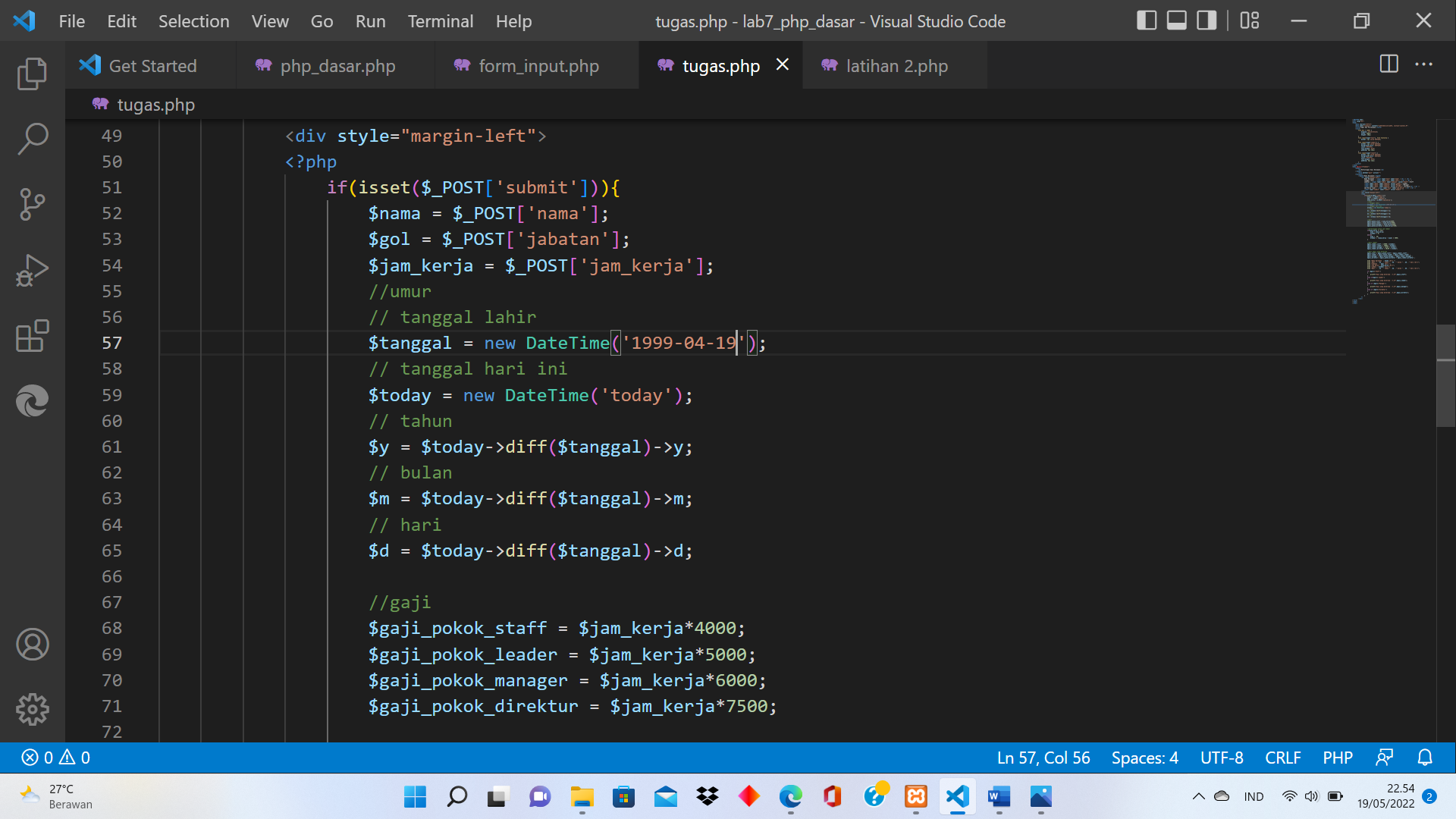This screenshot has height=819, width=1456.
Task: Open the Search view in the activity bar
Action: point(31,139)
